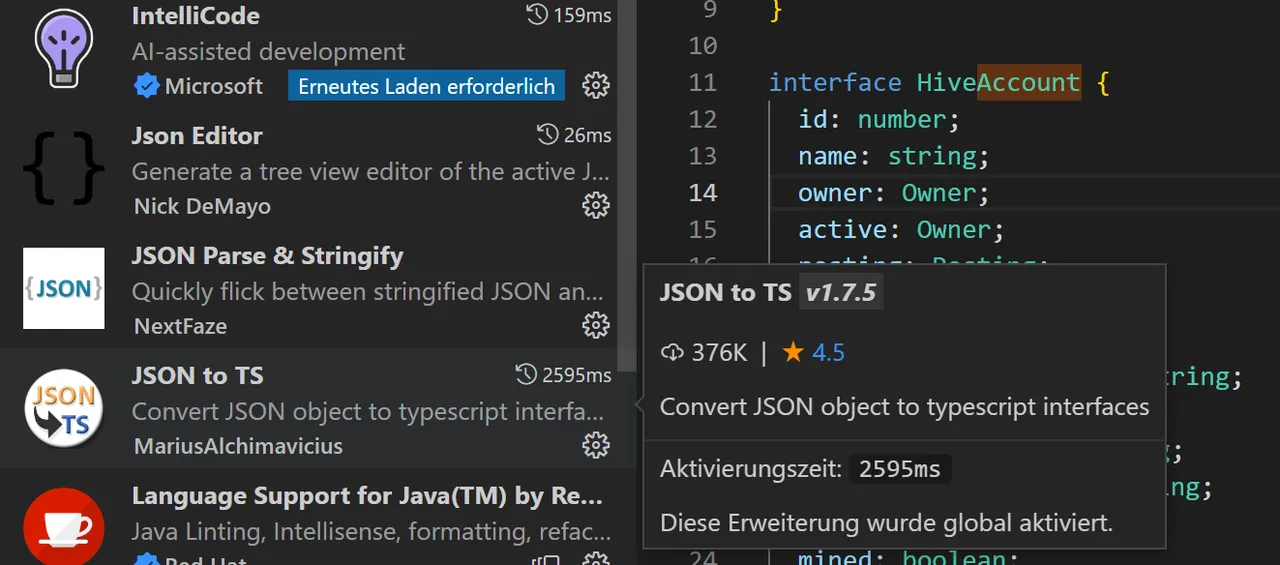The width and height of the screenshot is (1280, 565).
Task: Click Diese Erweiterung wurde global aktiviert text
Action: tap(886, 522)
